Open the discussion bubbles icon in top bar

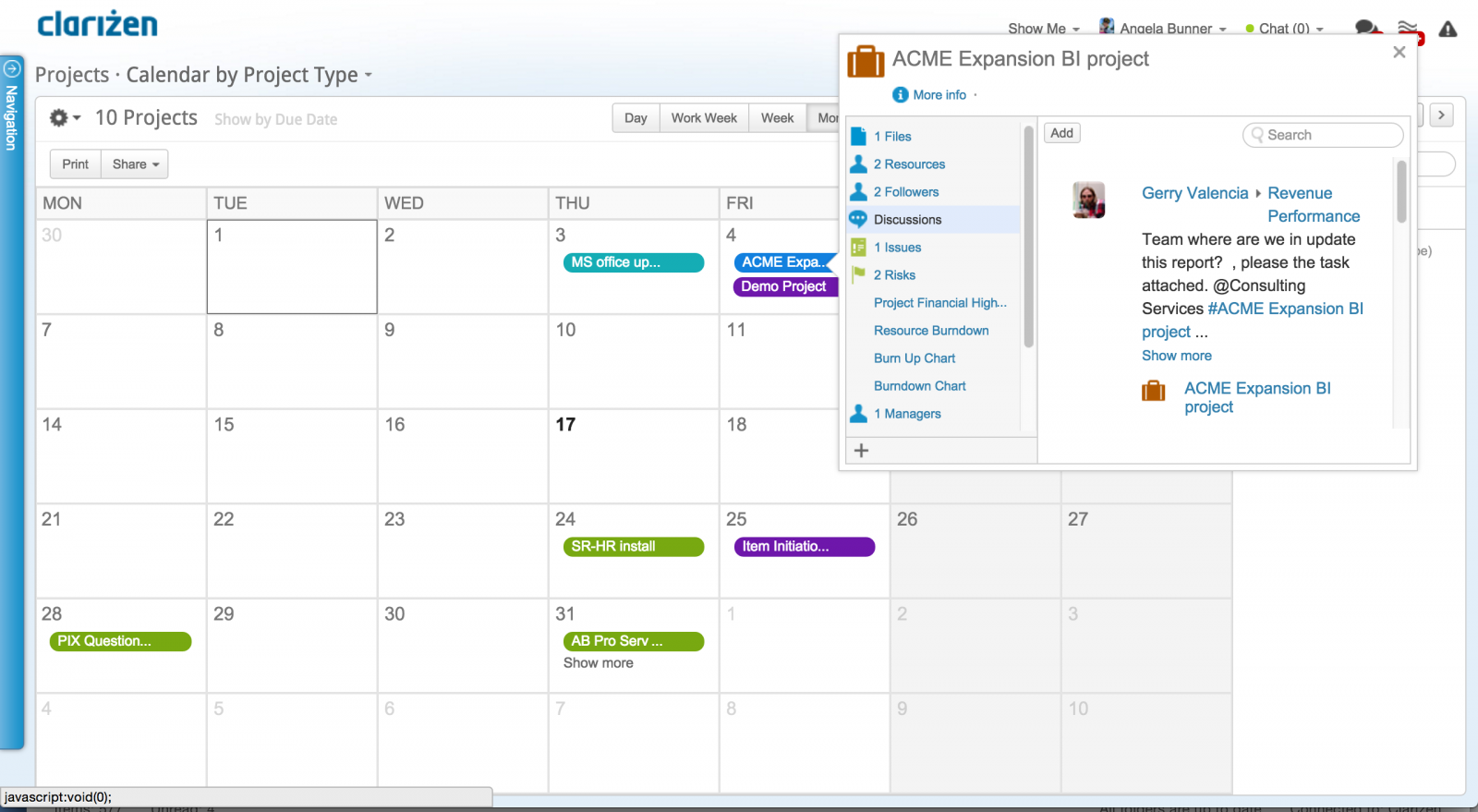pos(1367,28)
